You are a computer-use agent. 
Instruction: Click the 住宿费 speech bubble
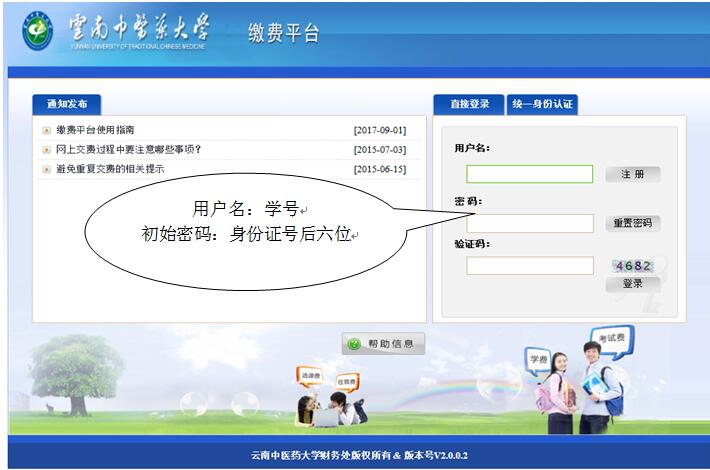(x=346, y=381)
